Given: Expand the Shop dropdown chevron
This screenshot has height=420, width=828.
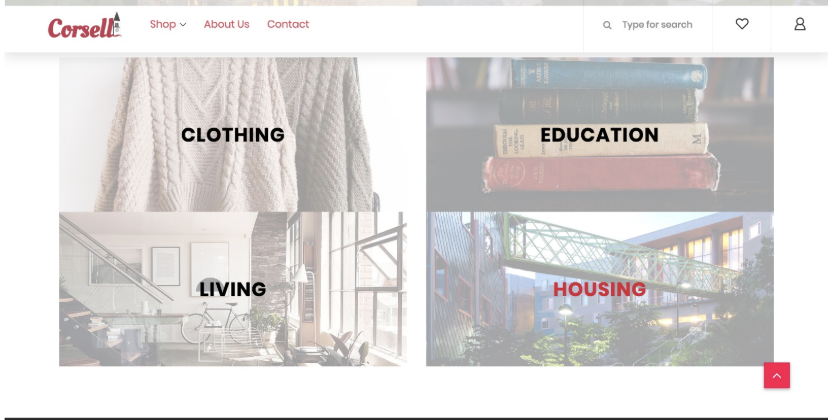Looking at the screenshot, I should click(183, 25).
